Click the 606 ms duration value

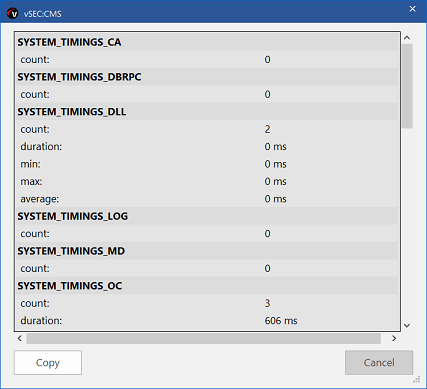pos(281,321)
